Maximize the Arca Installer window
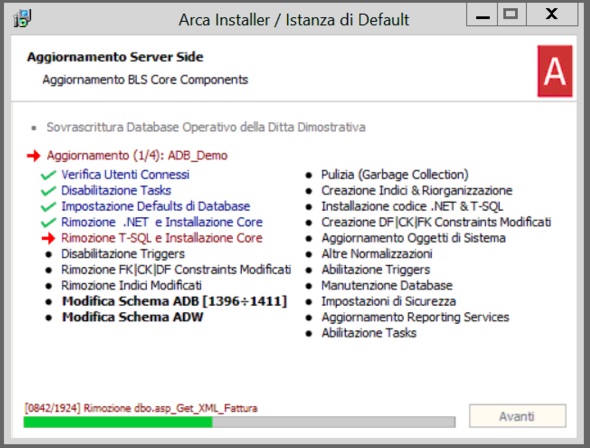Screen dimensions: 590x448 click(511, 15)
